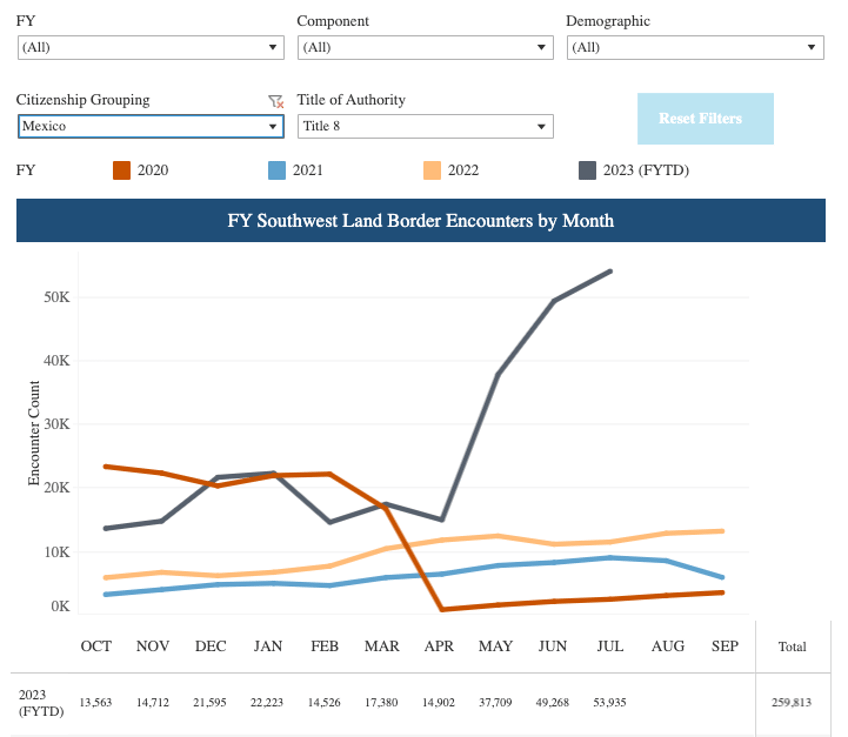This screenshot has width=848, height=737.
Task: Click the 49,268 June value cell
Action: coord(552,703)
